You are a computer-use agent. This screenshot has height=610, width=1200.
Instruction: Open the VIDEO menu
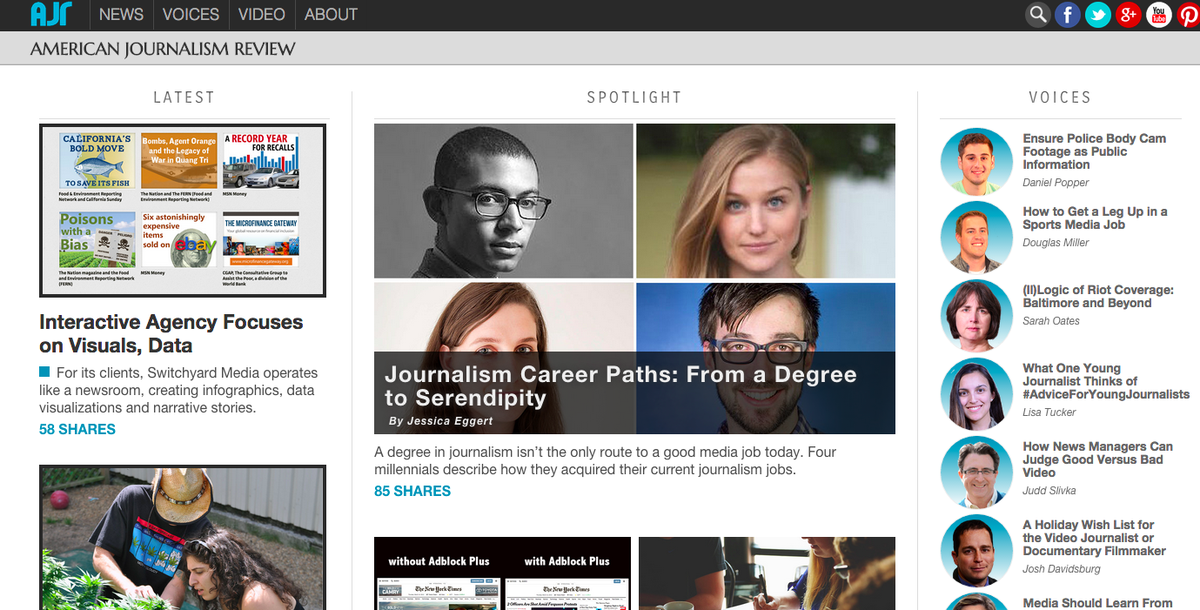click(x=262, y=14)
